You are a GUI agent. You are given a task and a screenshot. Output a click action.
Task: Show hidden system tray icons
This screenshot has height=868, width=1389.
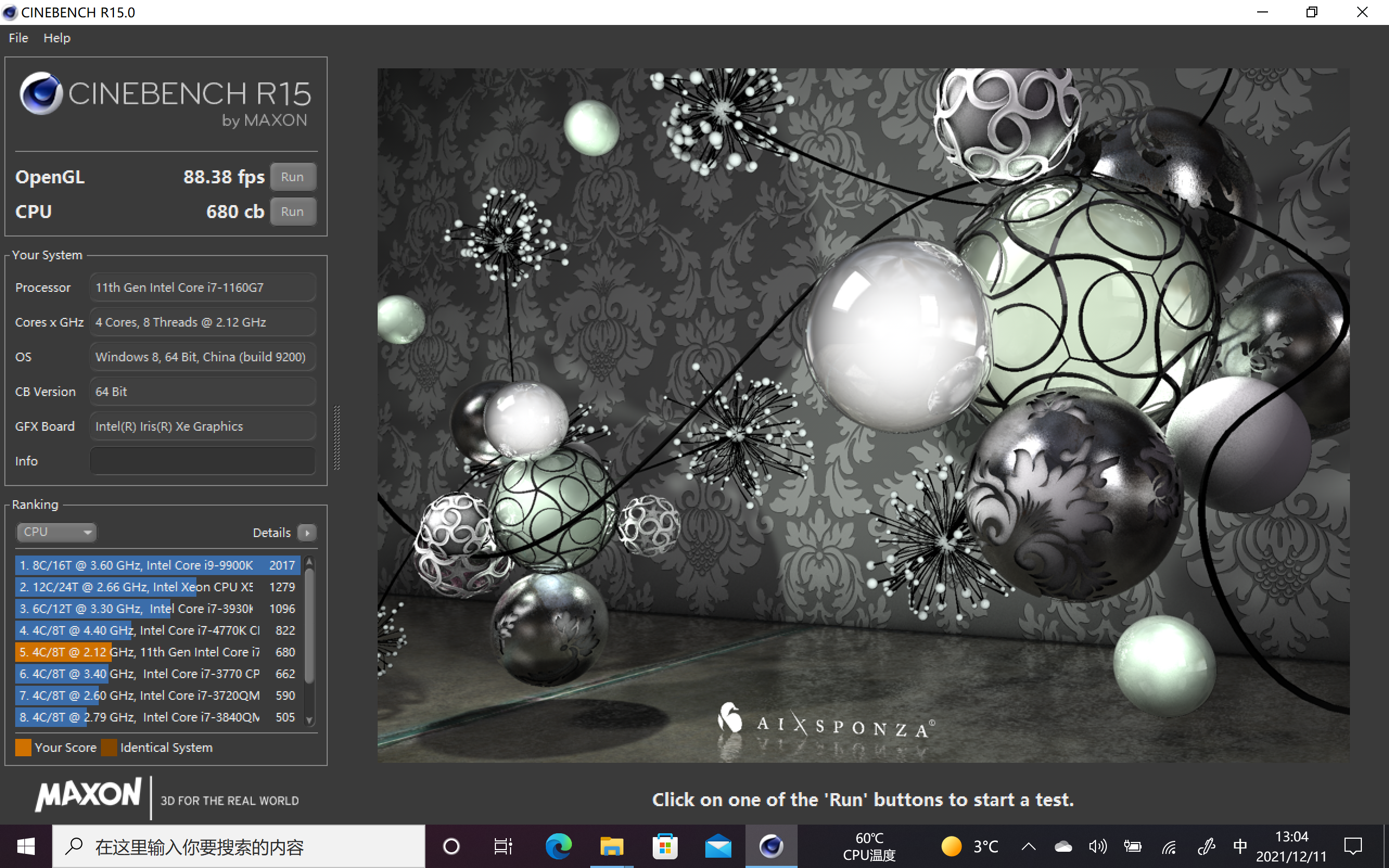(x=1029, y=846)
